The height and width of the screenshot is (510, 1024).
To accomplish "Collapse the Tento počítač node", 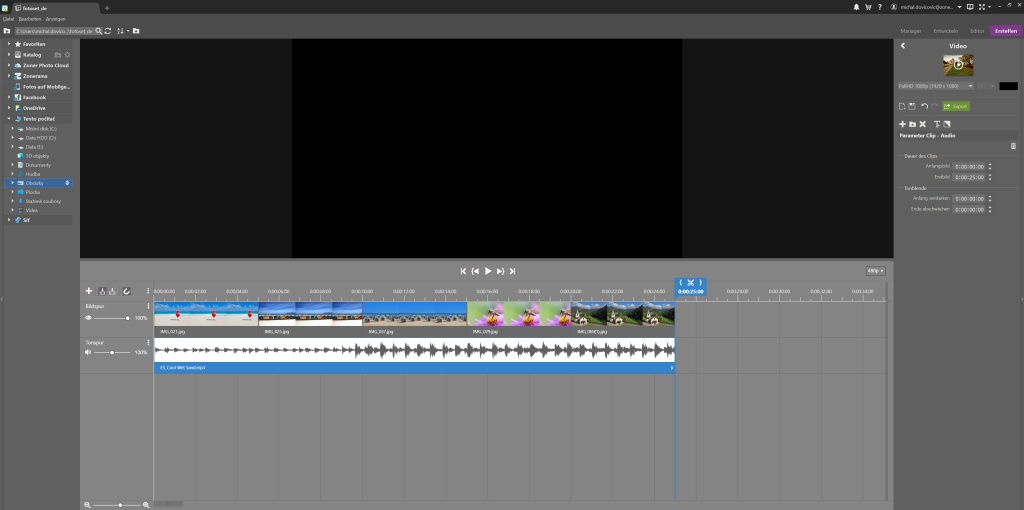I will tap(9, 119).
